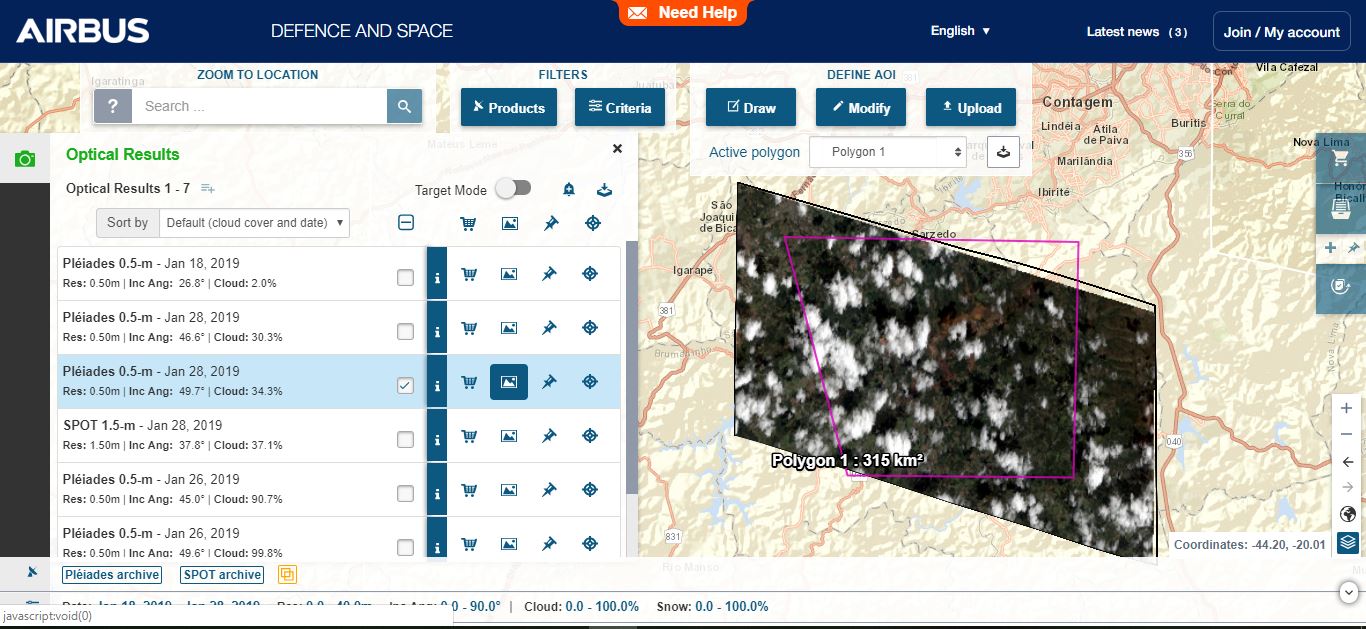
Task: Open the Products filter
Action: point(508,108)
